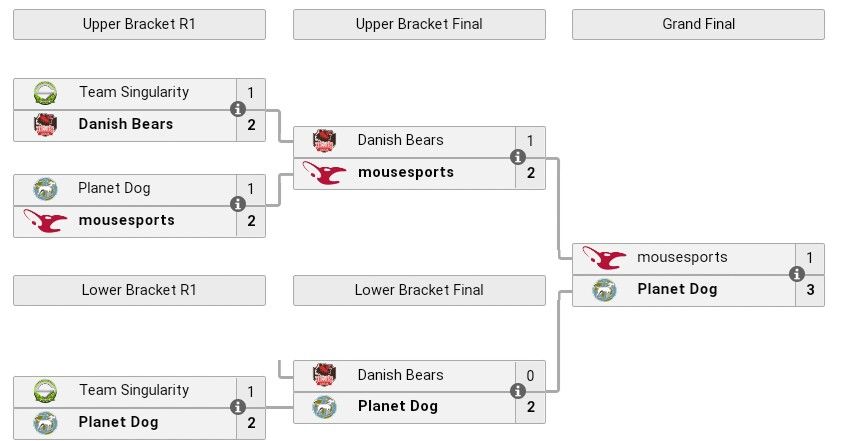Click Planet Dog logo in Lower Bracket Final
The height and width of the screenshot is (441, 848).
(324, 407)
